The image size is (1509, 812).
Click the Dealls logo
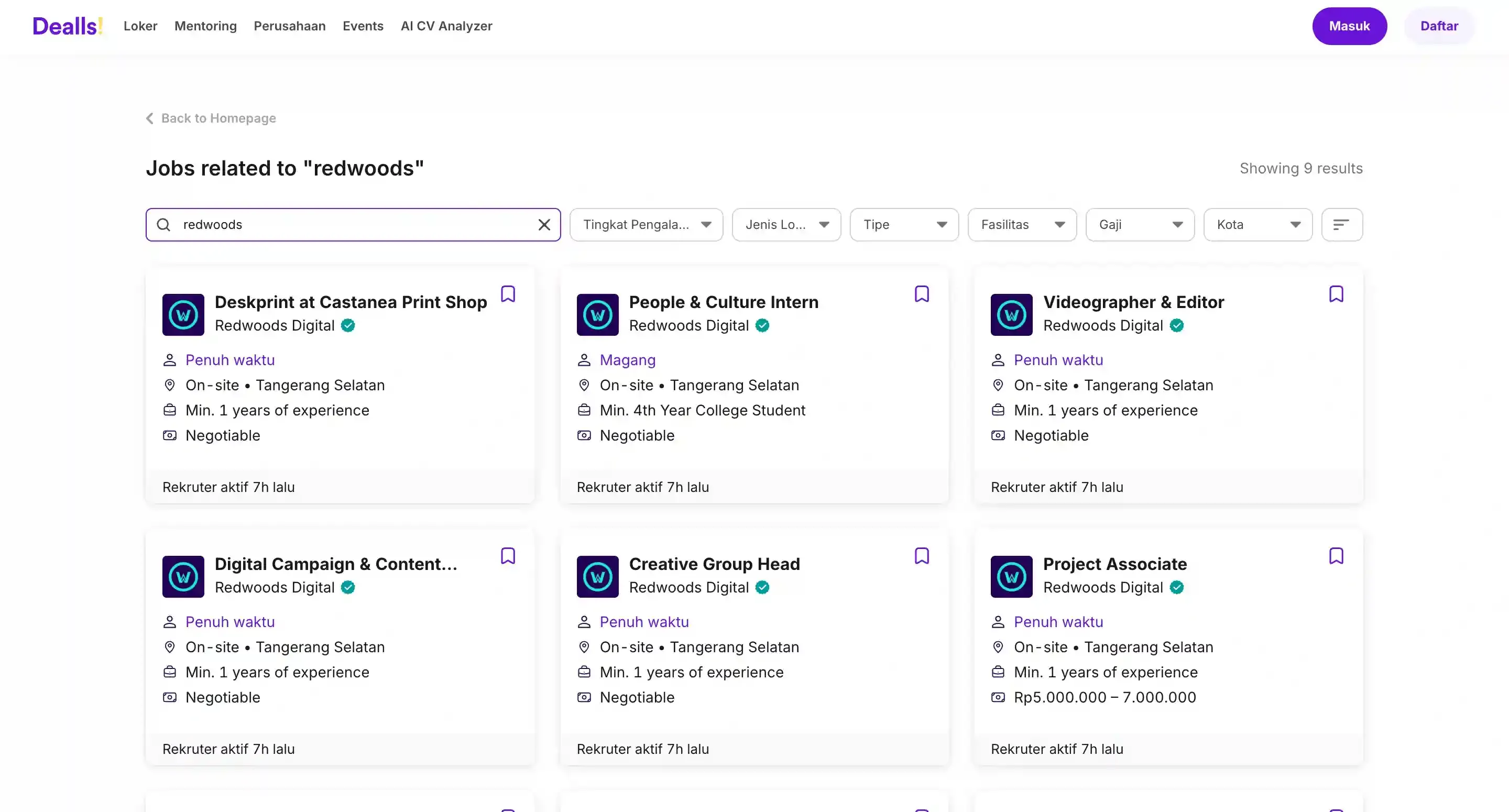(x=68, y=26)
